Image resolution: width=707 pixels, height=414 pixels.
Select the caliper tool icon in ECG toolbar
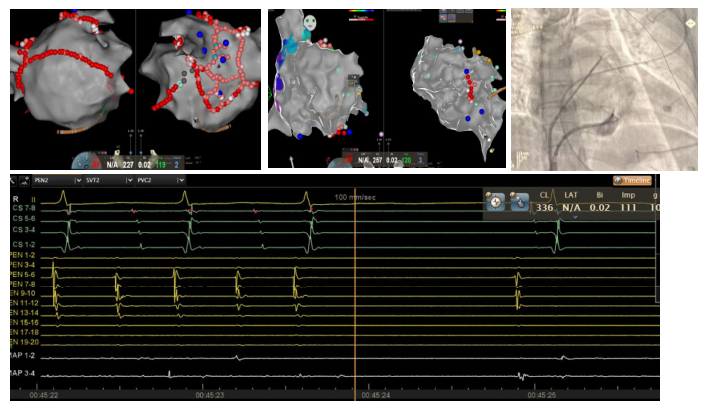(x=13, y=180)
